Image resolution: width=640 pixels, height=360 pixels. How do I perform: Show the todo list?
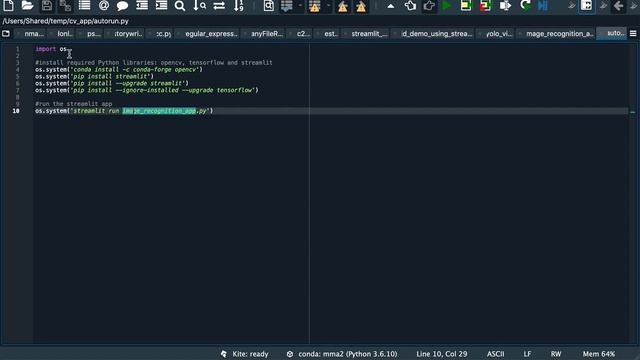coord(287,6)
